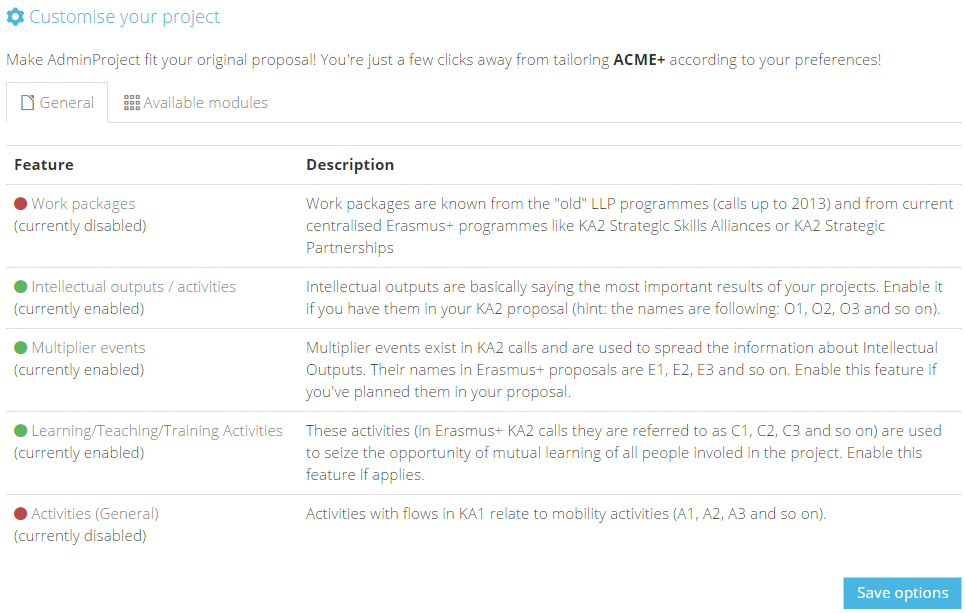Click the Customise your project heading
The width and height of the screenshot is (966, 613).
(x=124, y=17)
